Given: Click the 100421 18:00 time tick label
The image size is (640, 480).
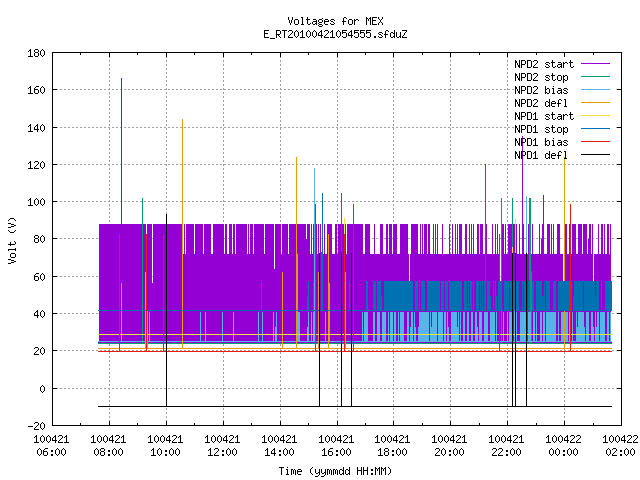Looking at the screenshot, I should pos(392,446).
